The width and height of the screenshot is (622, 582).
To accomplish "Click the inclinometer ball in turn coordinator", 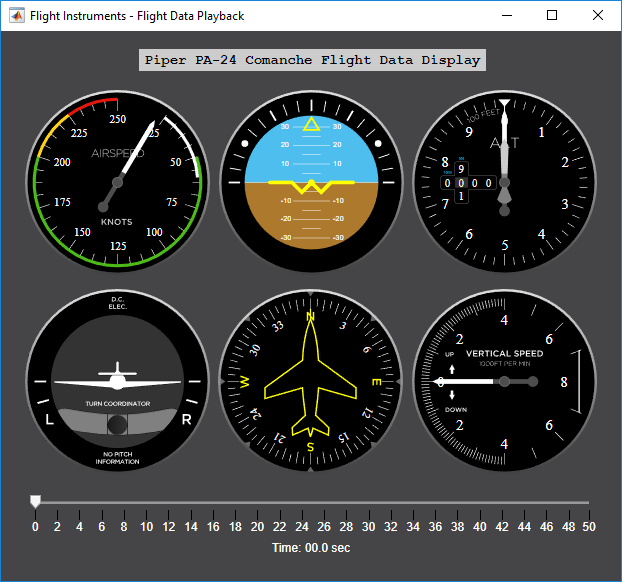I will [117, 424].
